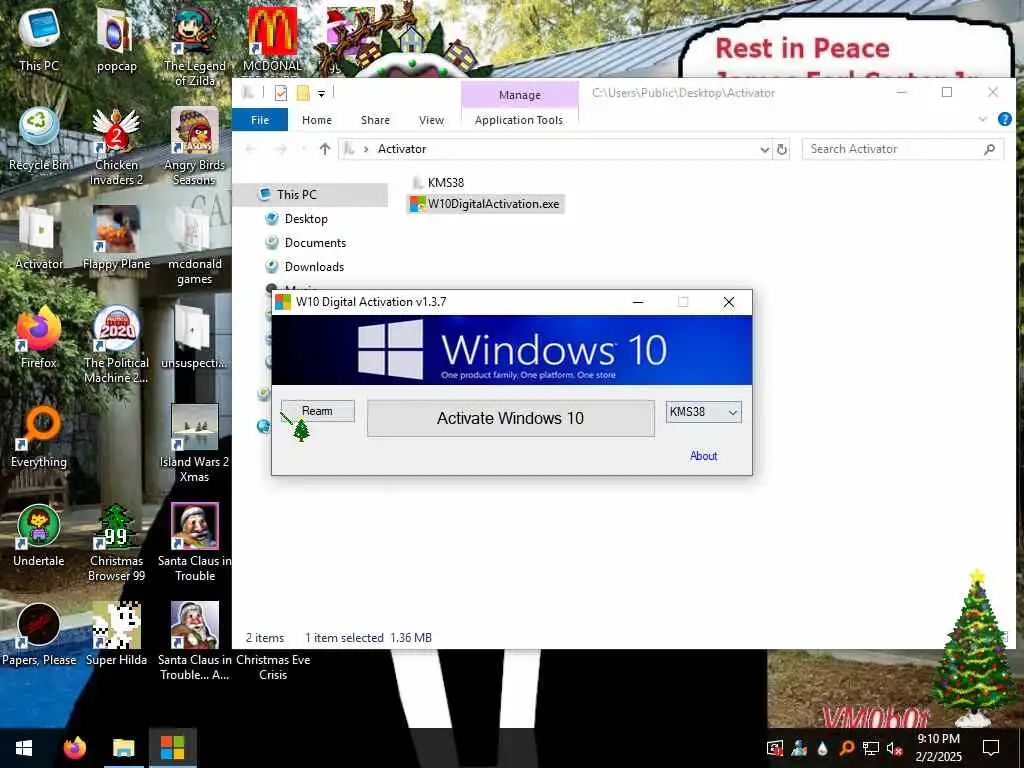Viewport: 1024px width, 768px height.
Task: Select Downloads in navigation pane
Action: coord(314,266)
